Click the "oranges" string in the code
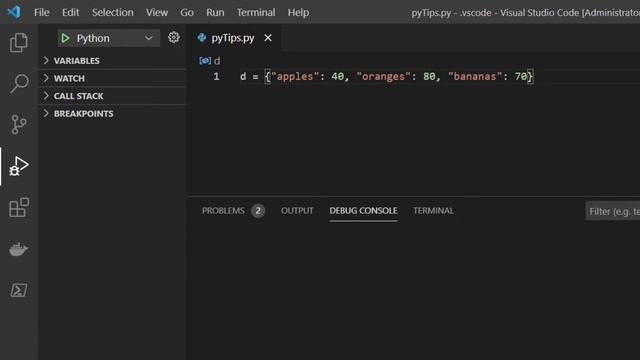 (383, 76)
